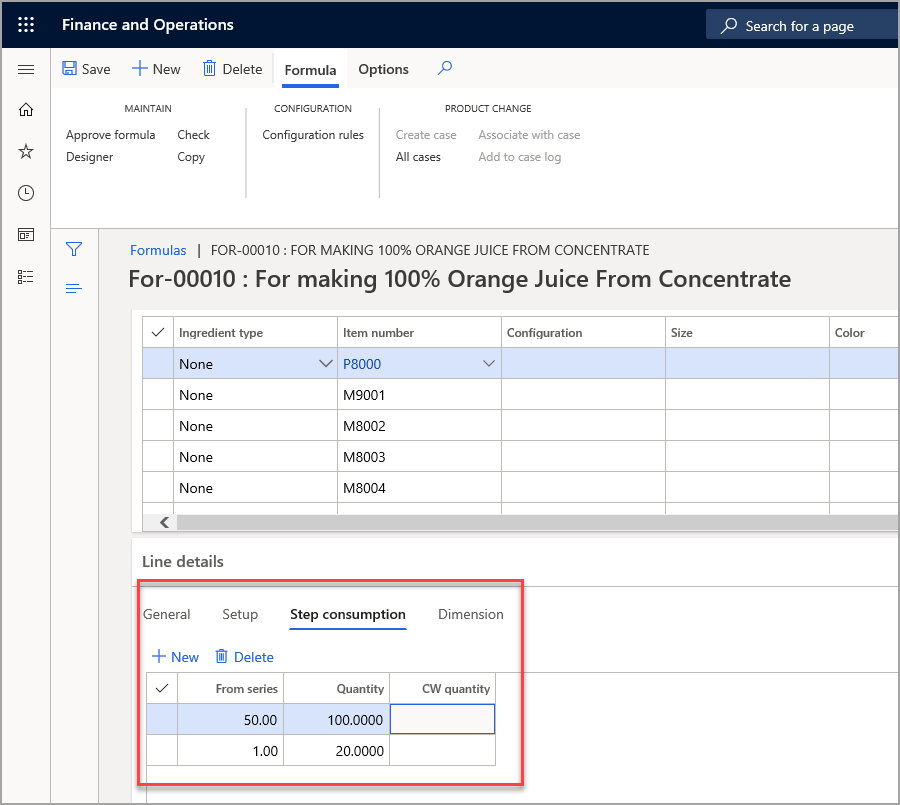
Task: Select all rows in step consumption grid
Action: [x=162, y=688]
